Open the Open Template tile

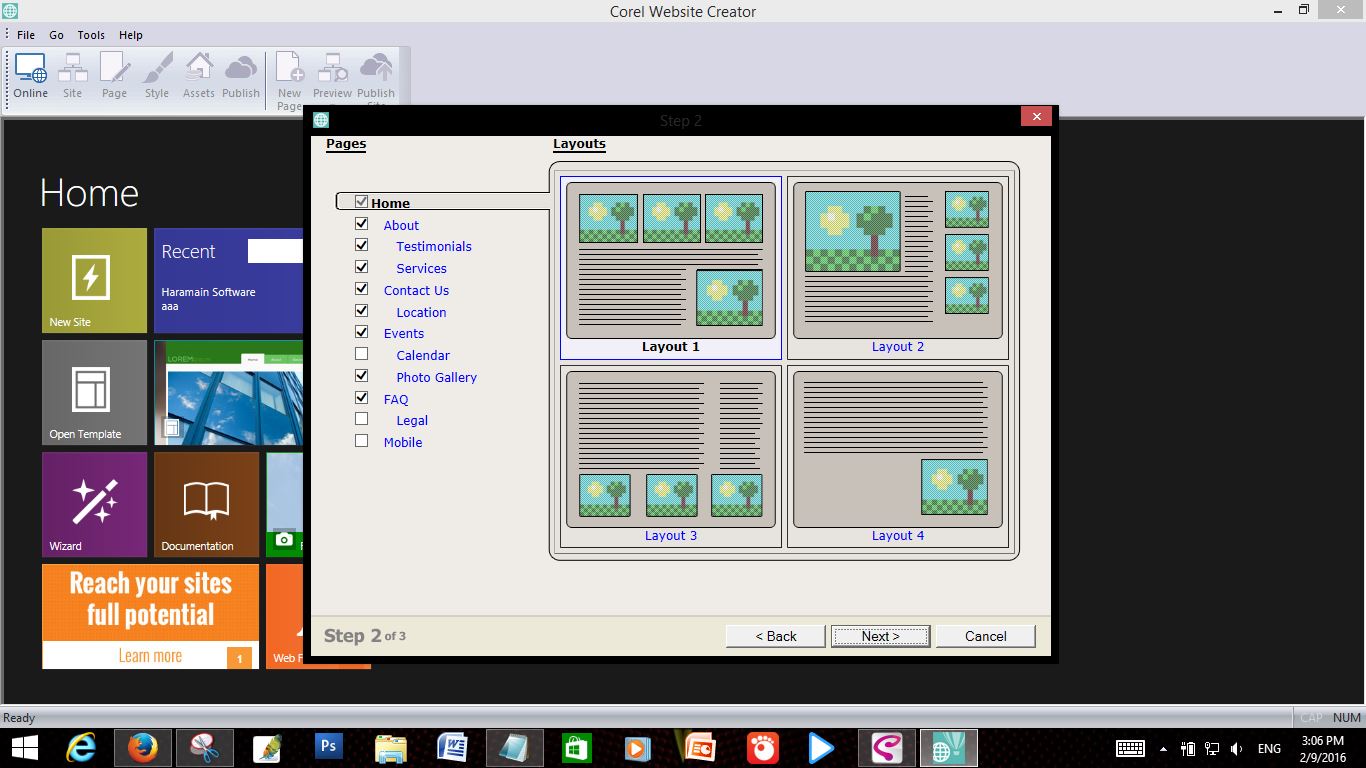coord(94,392)
